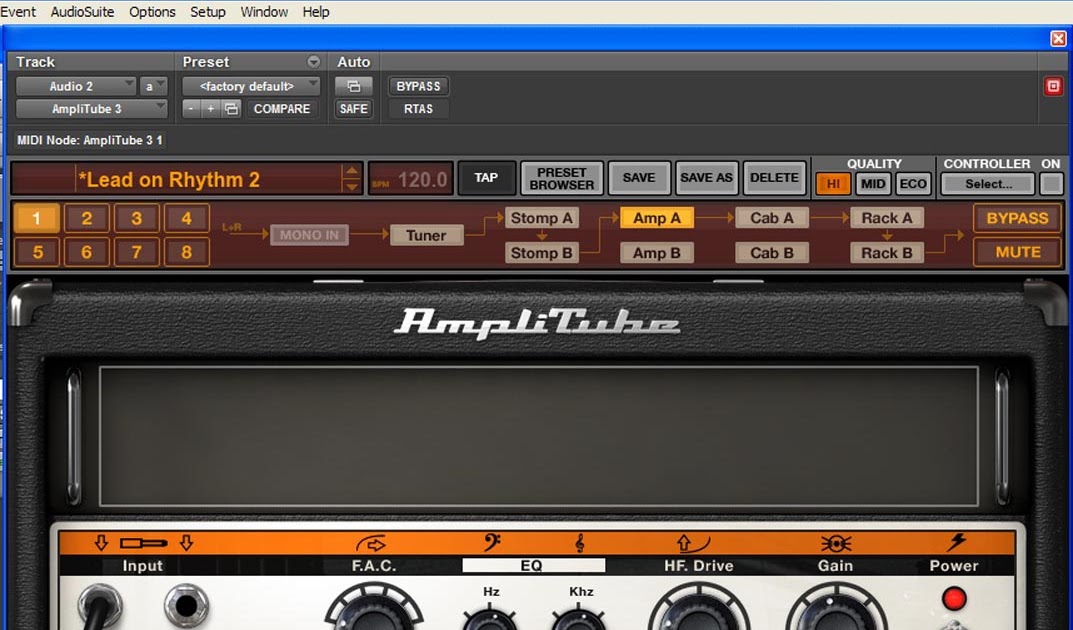The height and width of the screenshot is (630, 1073).
Task: Click the Power lightning bolt icon
Action: coord(956,542)
